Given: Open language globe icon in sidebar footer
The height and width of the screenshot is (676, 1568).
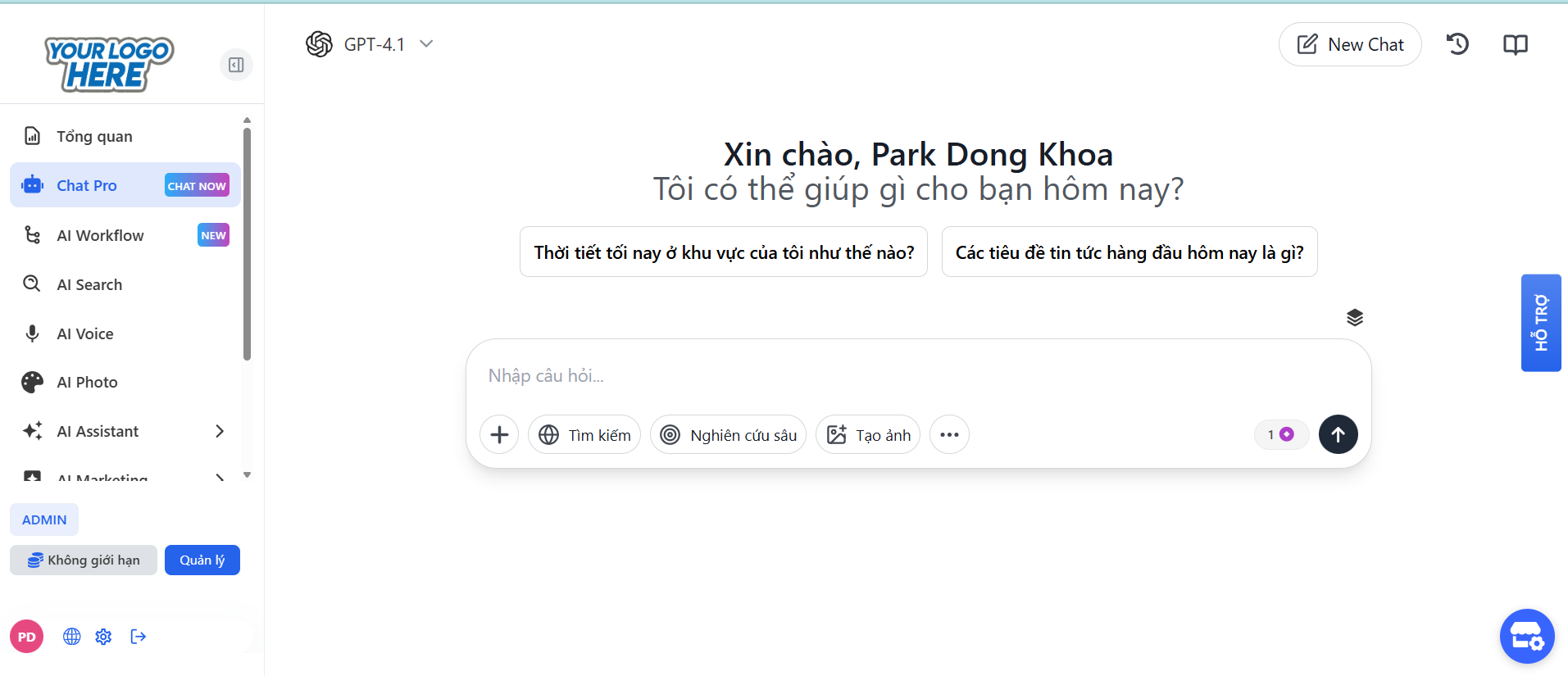Looking at the screenshot, I should pos(72,637).
